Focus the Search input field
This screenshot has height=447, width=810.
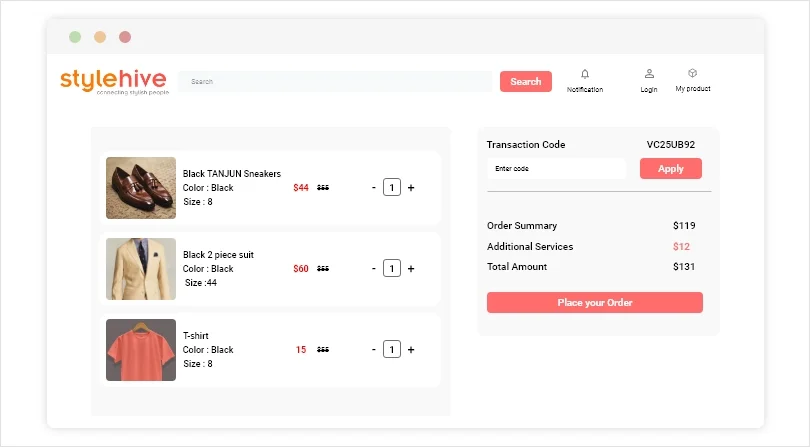point(335,82)
